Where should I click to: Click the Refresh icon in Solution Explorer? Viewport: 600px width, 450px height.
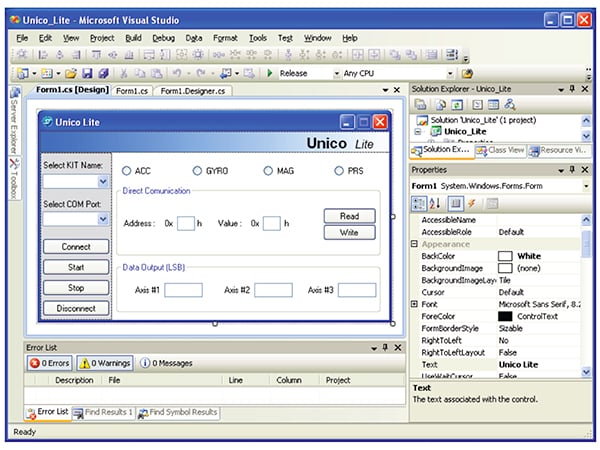tap(457, 104)
